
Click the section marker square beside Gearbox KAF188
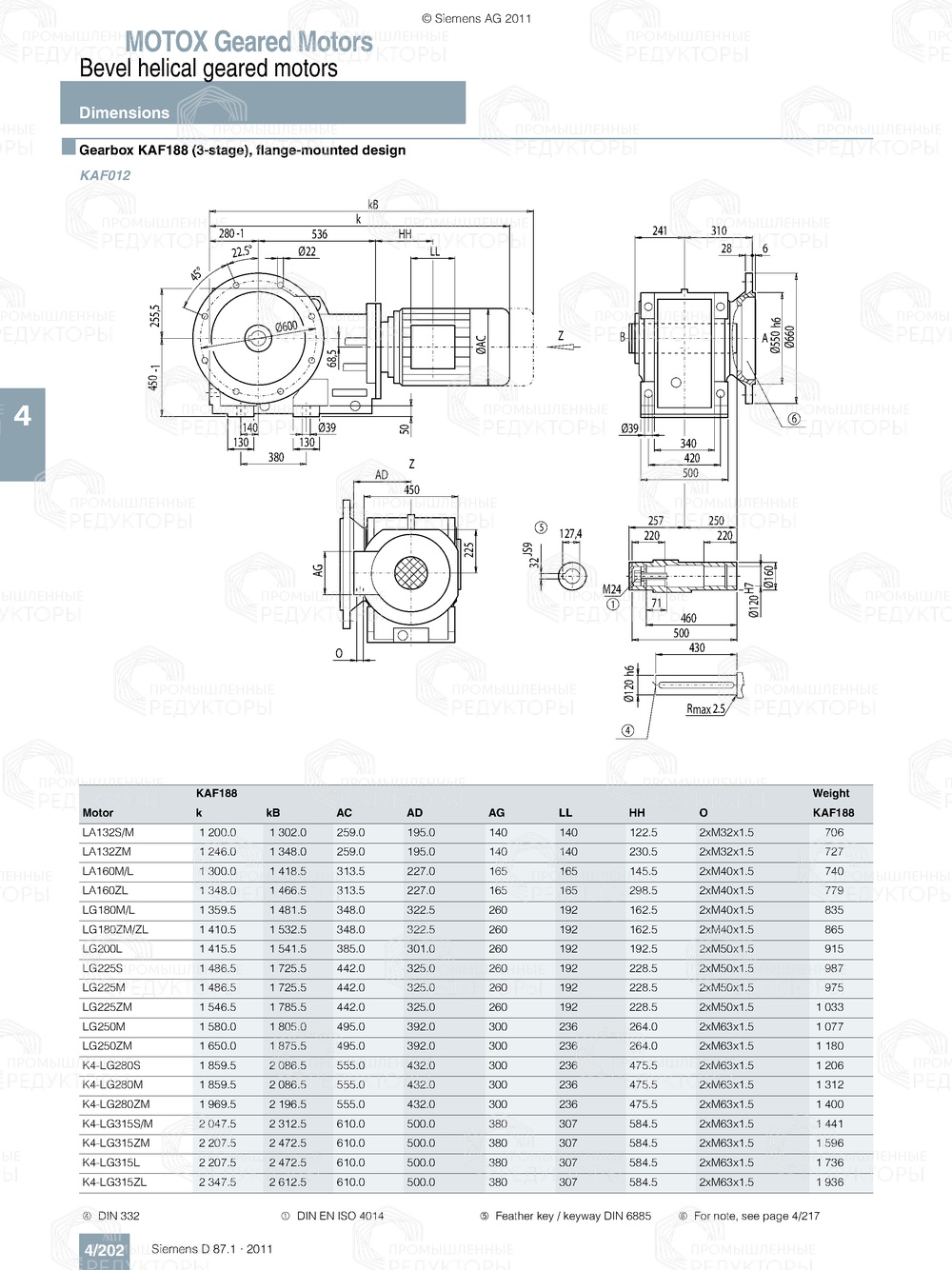tap(67, 148)
